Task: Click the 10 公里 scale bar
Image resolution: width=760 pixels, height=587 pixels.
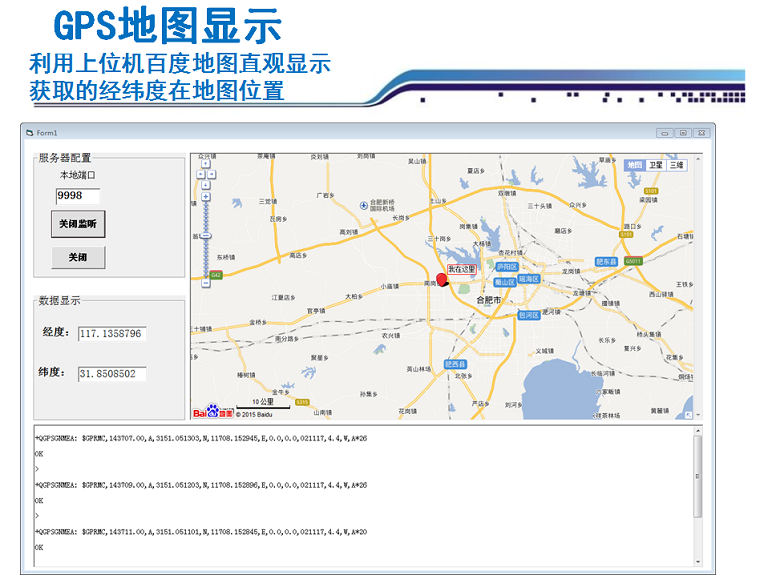Action: 263,404
